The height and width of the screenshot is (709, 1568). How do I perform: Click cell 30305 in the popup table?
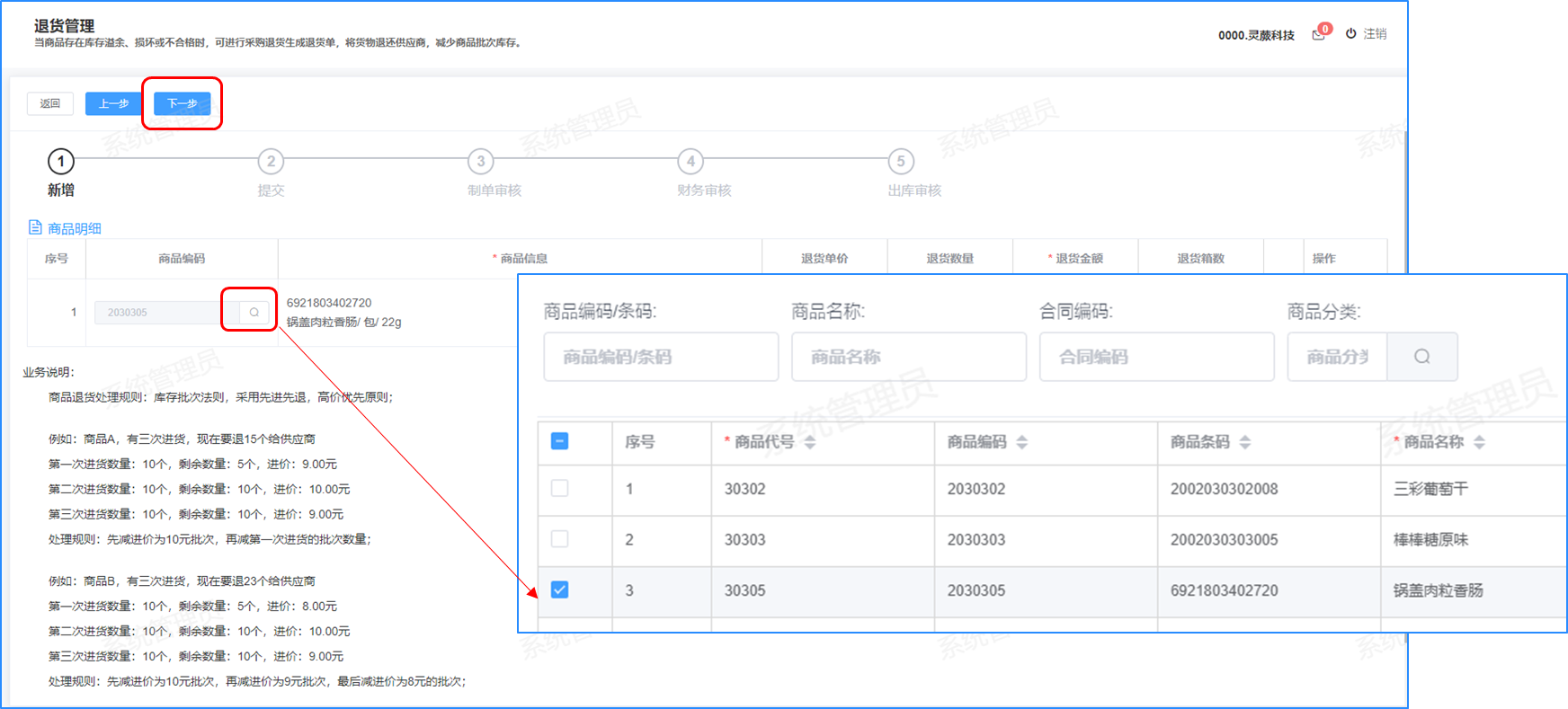(x=745, y=590)
